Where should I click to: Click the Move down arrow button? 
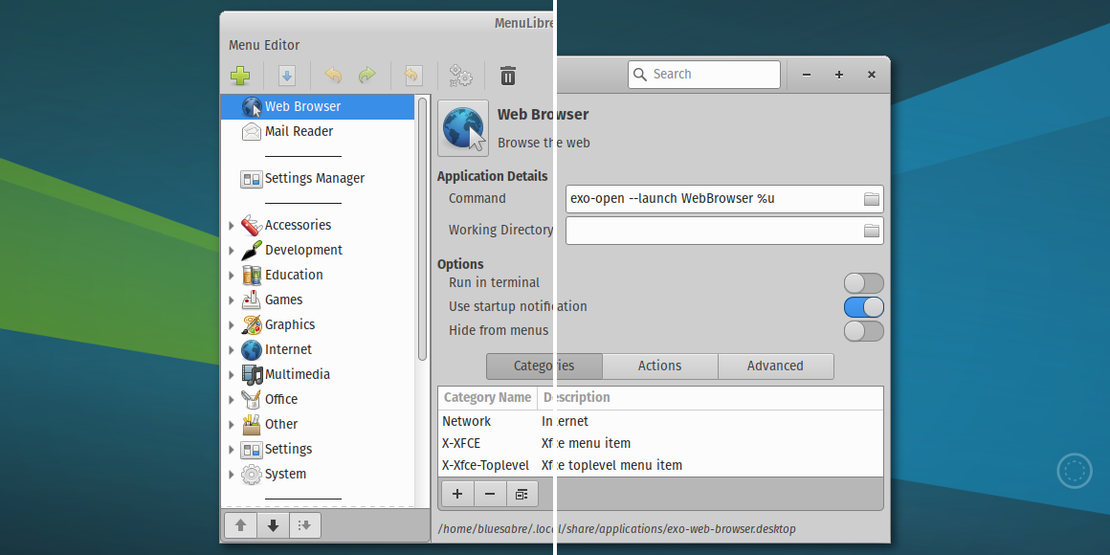click(x=273, y=525)
